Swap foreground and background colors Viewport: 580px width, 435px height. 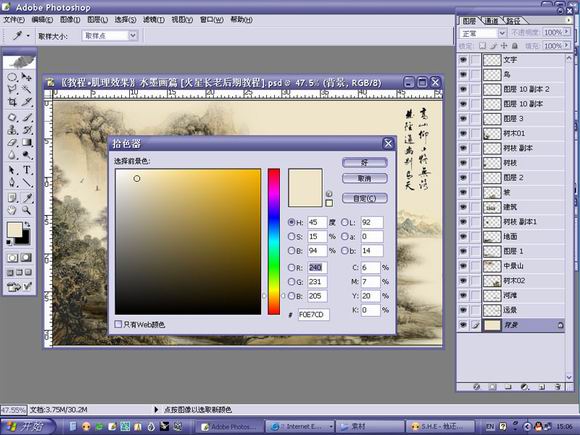27,225
